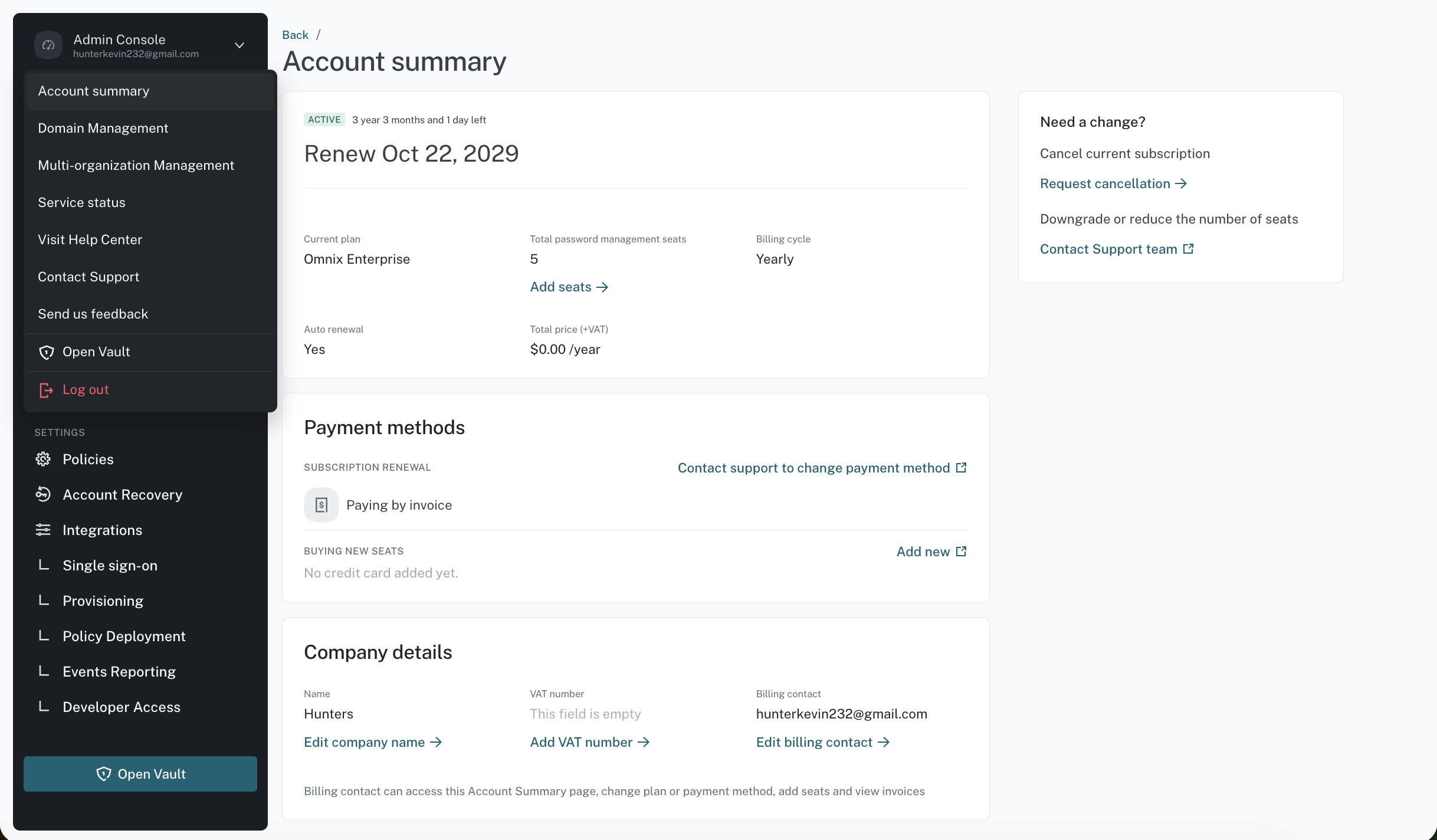Click Edit billing contact link
Image resolution: width=1437 pixels, height=840 pixels.
[x=823, y=742]
